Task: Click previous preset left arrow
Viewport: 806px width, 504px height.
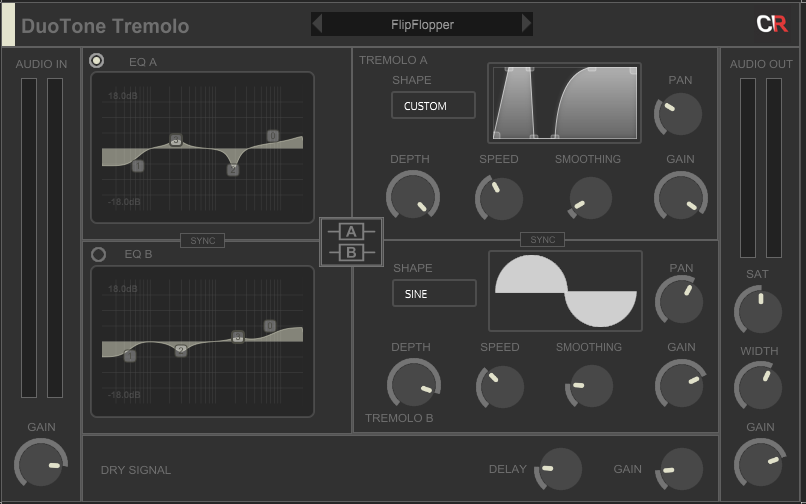Action: 317,24
